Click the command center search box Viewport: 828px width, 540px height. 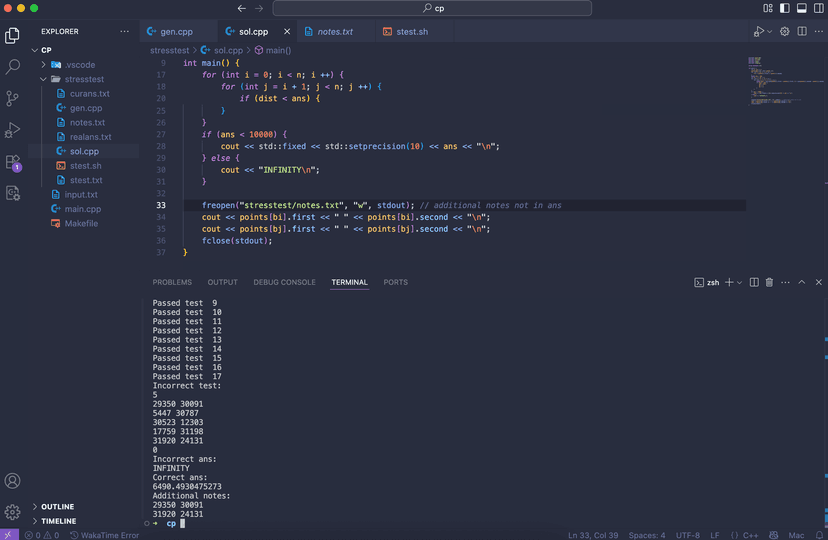pyautogui.click(x=432, y=8)
